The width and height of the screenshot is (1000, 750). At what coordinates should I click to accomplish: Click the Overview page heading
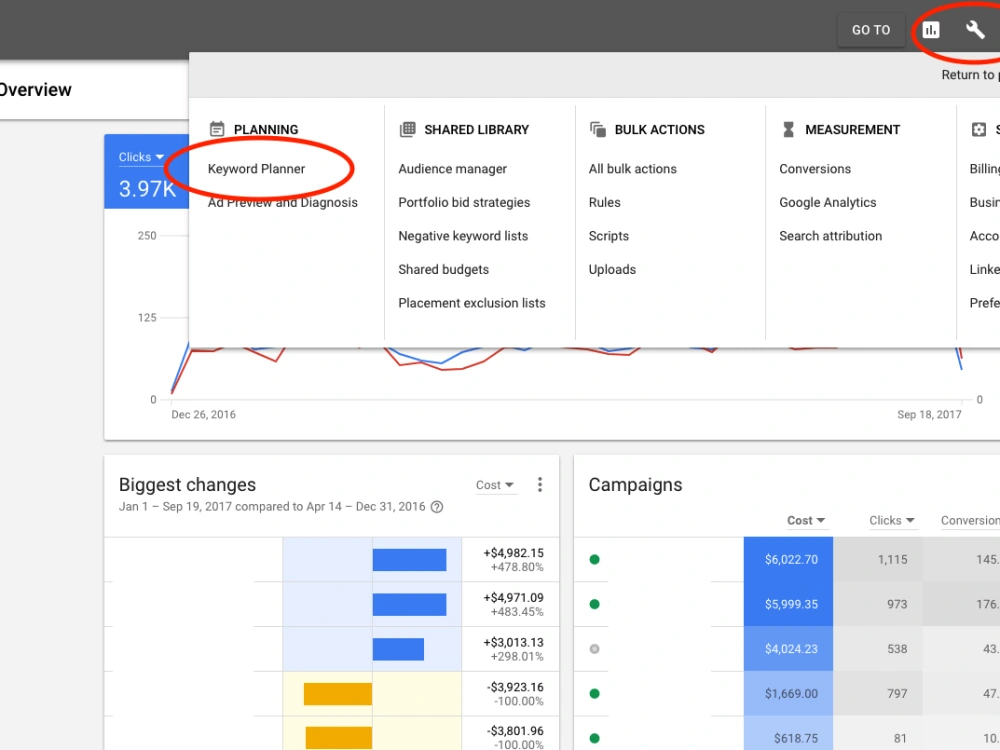[x=36, y=90]
